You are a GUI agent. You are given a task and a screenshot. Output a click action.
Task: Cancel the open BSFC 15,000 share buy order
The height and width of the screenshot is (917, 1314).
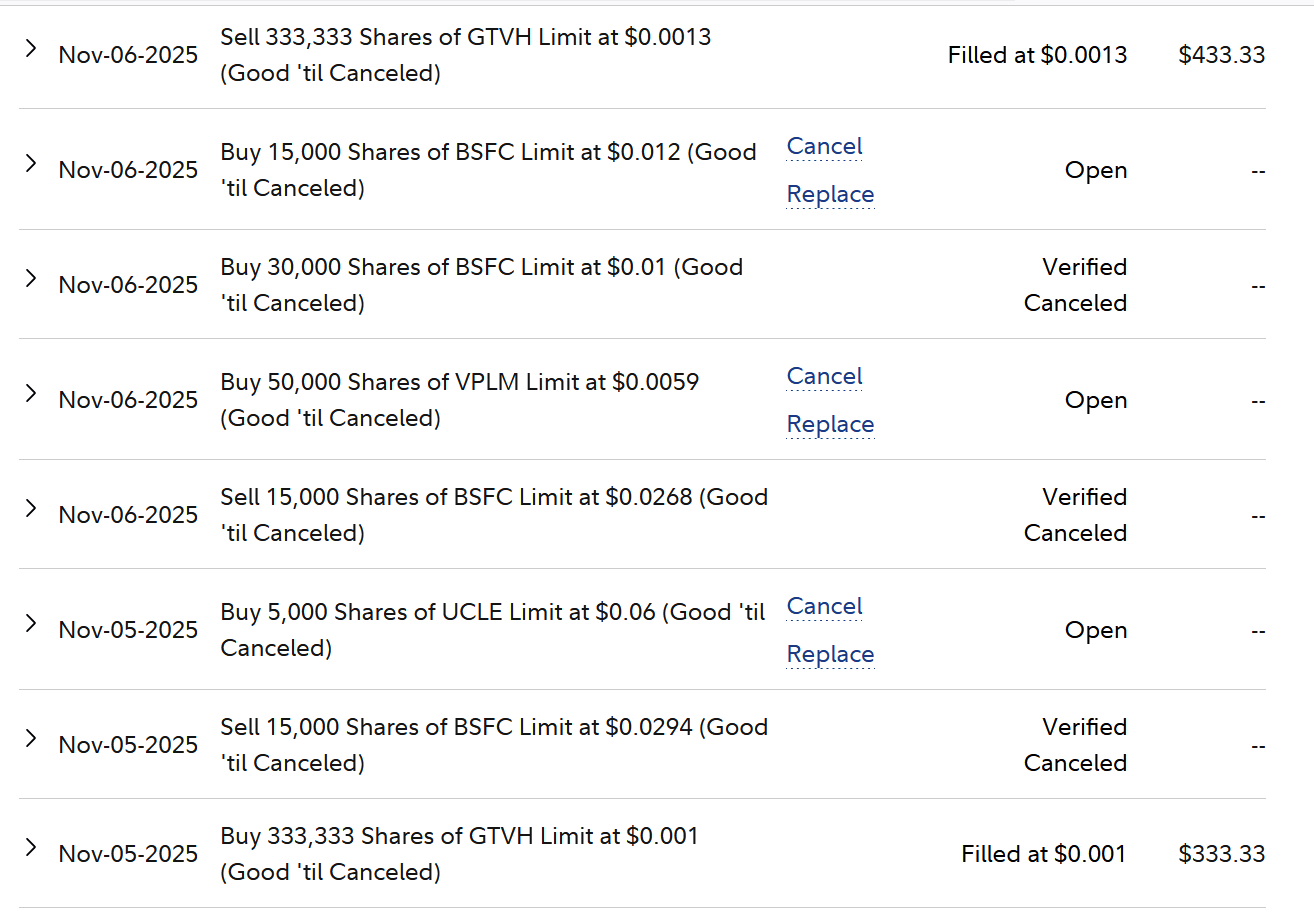[x=824, y=147]
